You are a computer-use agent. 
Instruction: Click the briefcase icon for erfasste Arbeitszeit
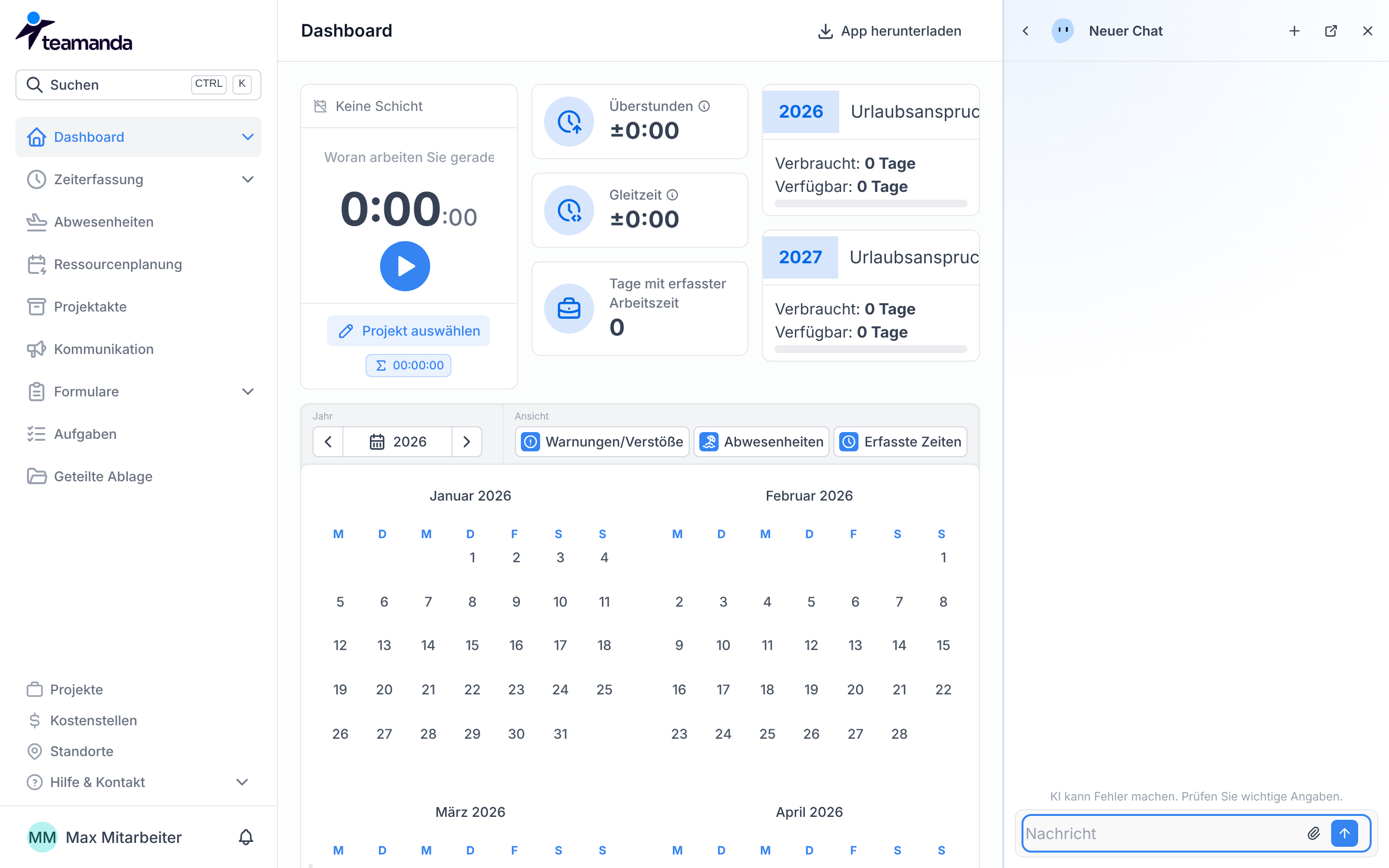click(569, 309)
